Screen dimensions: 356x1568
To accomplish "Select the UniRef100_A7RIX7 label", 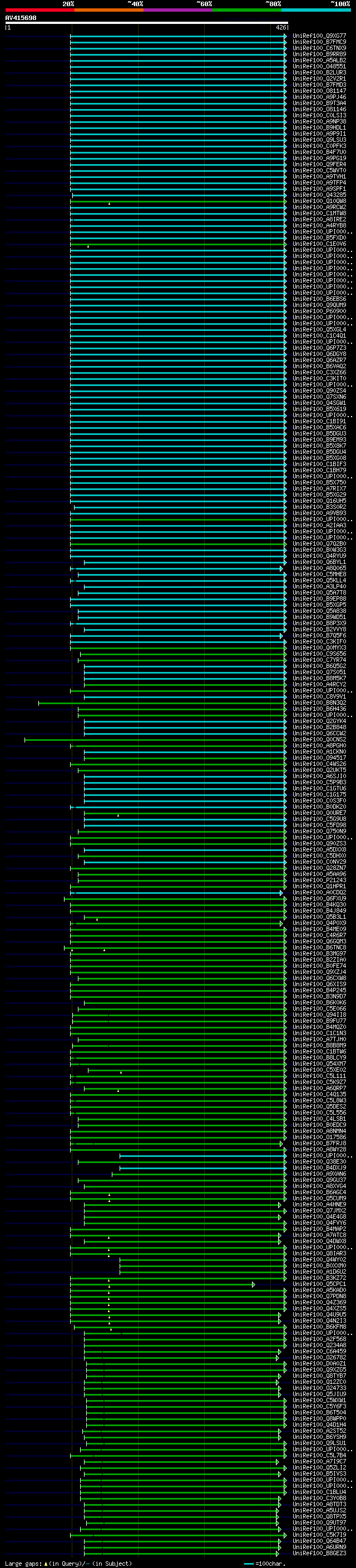I will coord(319,489).
